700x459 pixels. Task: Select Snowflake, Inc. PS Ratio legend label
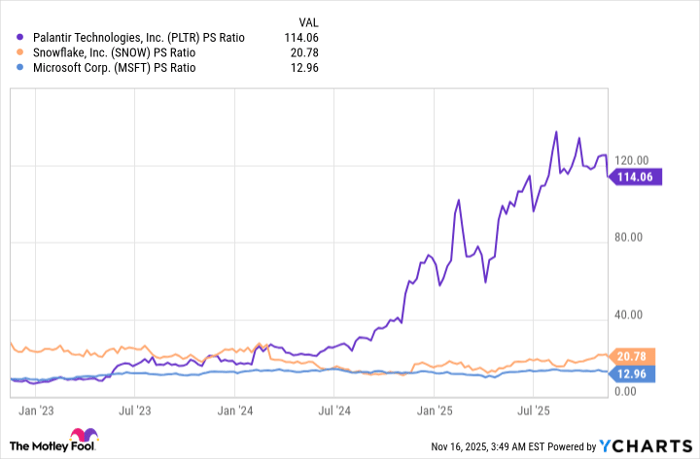tap(114, 53)
